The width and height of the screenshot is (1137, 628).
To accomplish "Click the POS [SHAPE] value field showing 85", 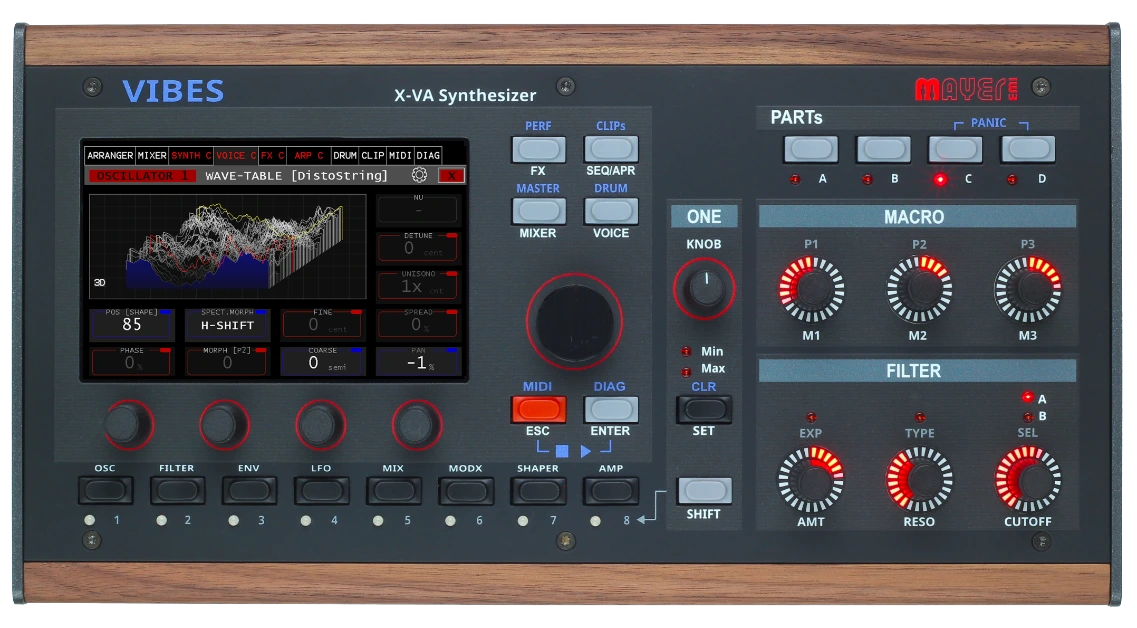I will [x=132, y=325].
